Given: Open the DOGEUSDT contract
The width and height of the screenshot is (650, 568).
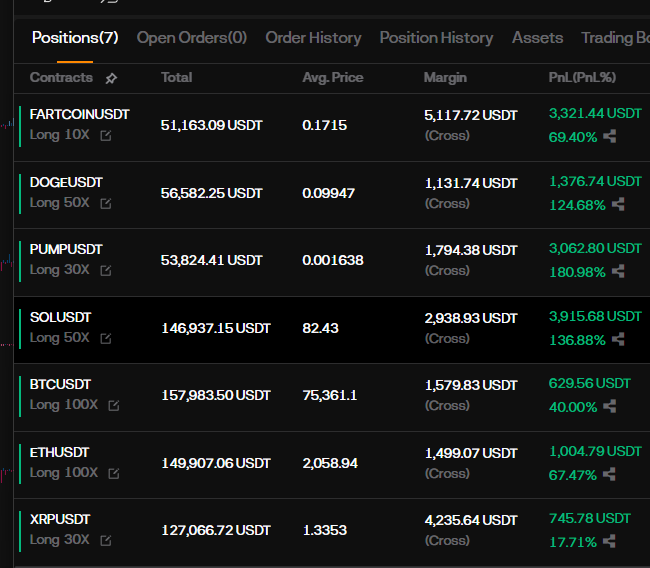Looking at the screenshot, I should click(x=66, y=182).
